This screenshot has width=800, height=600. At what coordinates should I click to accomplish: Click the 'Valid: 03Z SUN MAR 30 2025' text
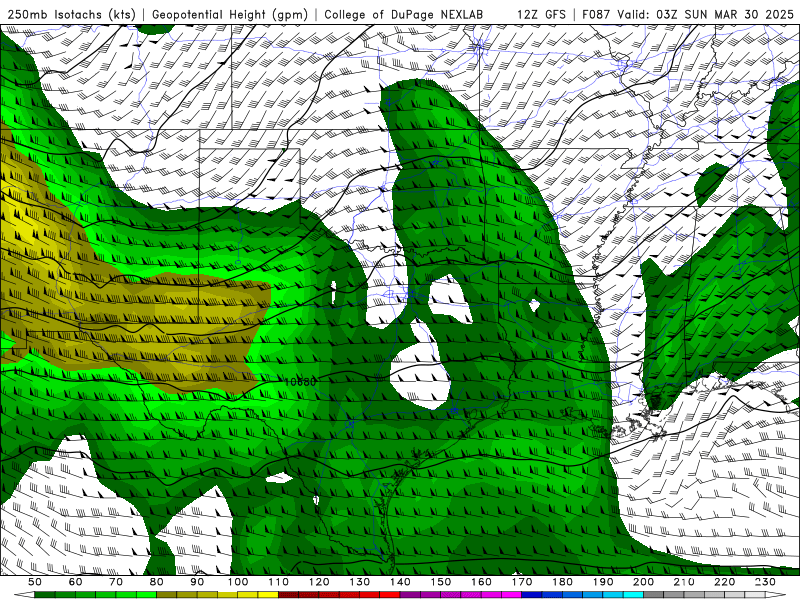[x=706, y=15]
